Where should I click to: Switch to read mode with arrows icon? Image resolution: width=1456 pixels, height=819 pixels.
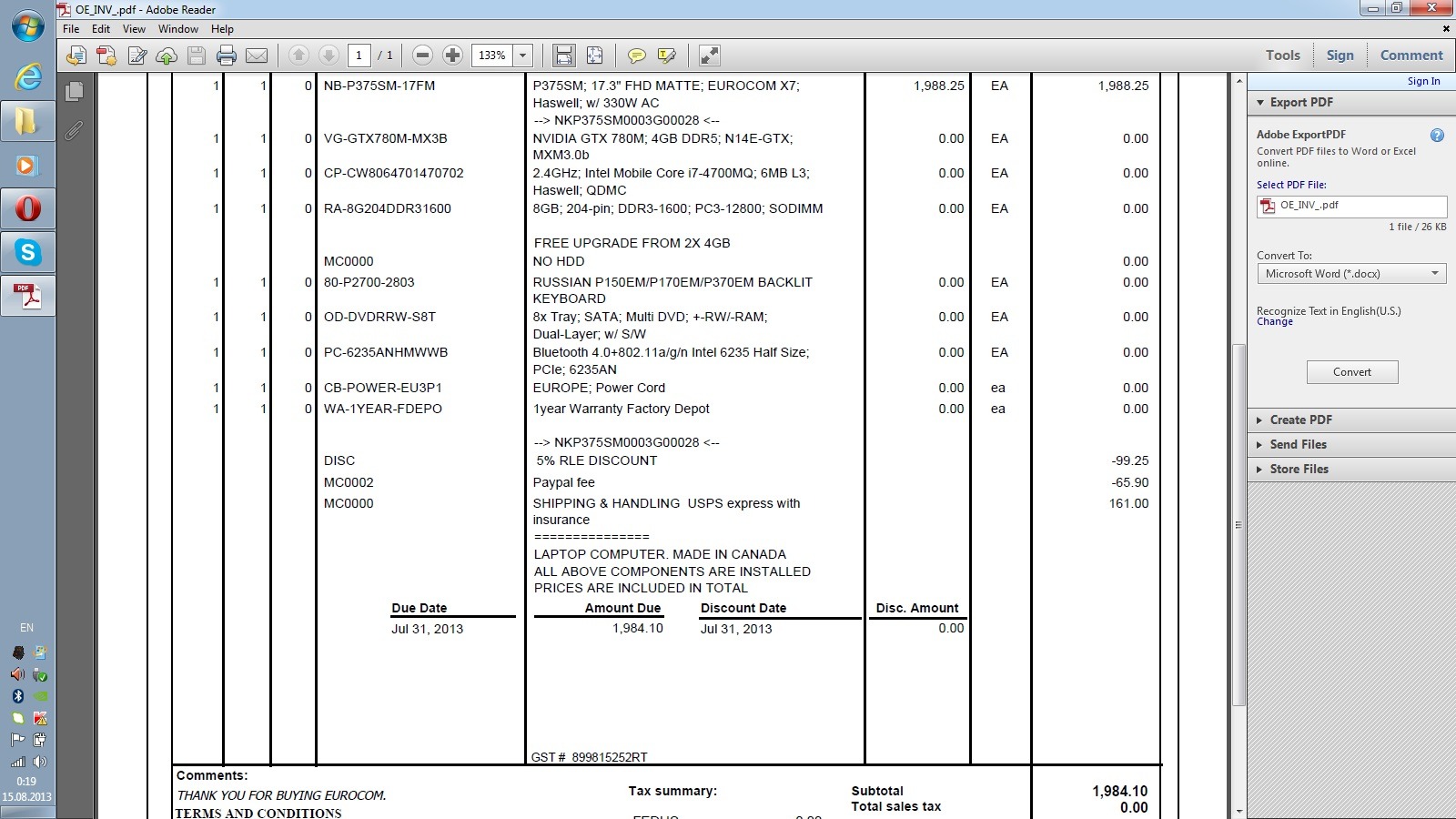710,56
